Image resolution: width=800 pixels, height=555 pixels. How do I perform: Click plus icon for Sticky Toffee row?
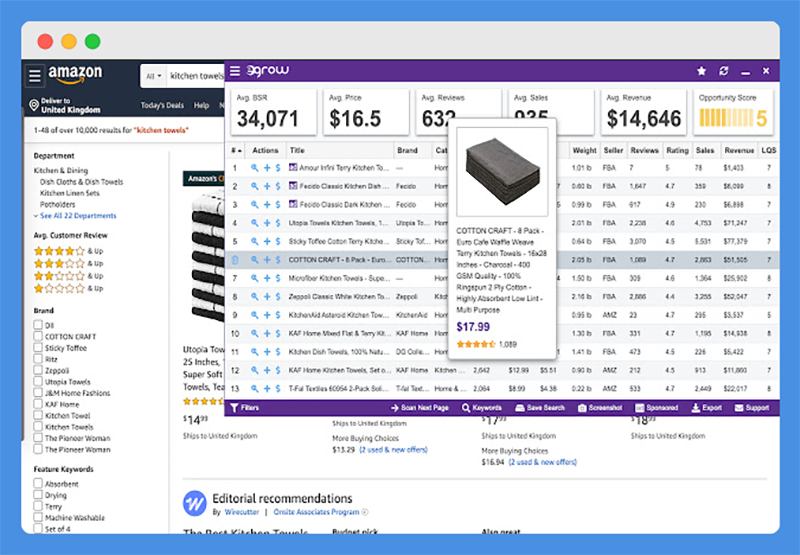(267, 241)
